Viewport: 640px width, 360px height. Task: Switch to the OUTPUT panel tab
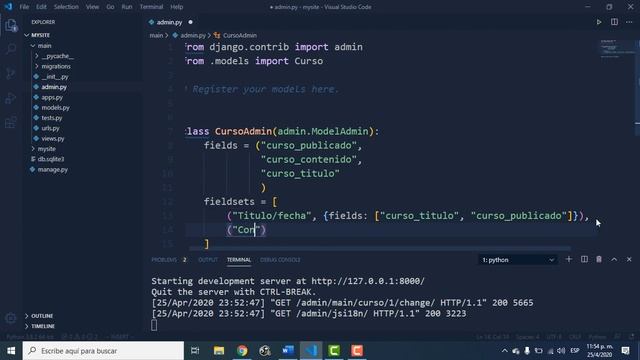[x=208, y=260]
